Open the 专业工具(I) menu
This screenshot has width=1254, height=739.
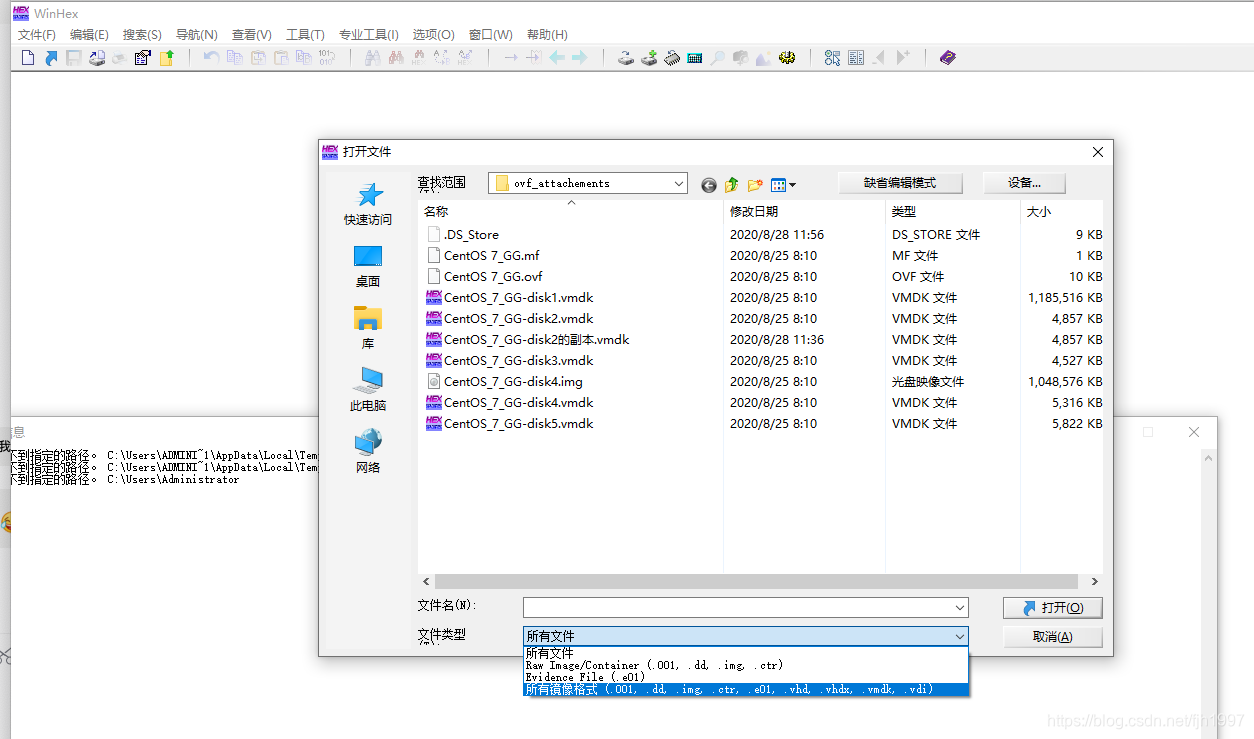368,35
